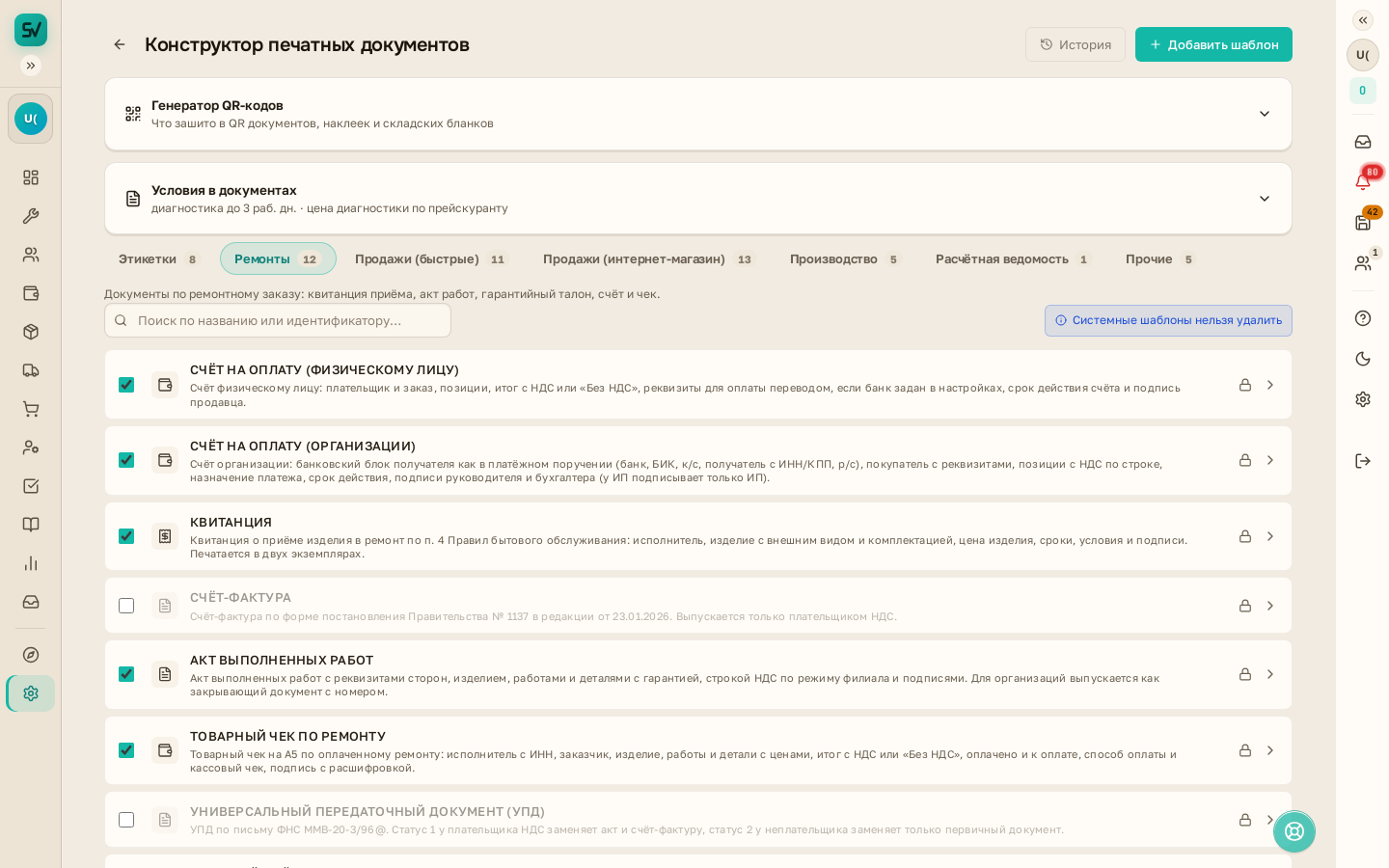Open the box warehouse icon in left sidebar
This screenshot has height=868, width=1389.
point(31,332)
